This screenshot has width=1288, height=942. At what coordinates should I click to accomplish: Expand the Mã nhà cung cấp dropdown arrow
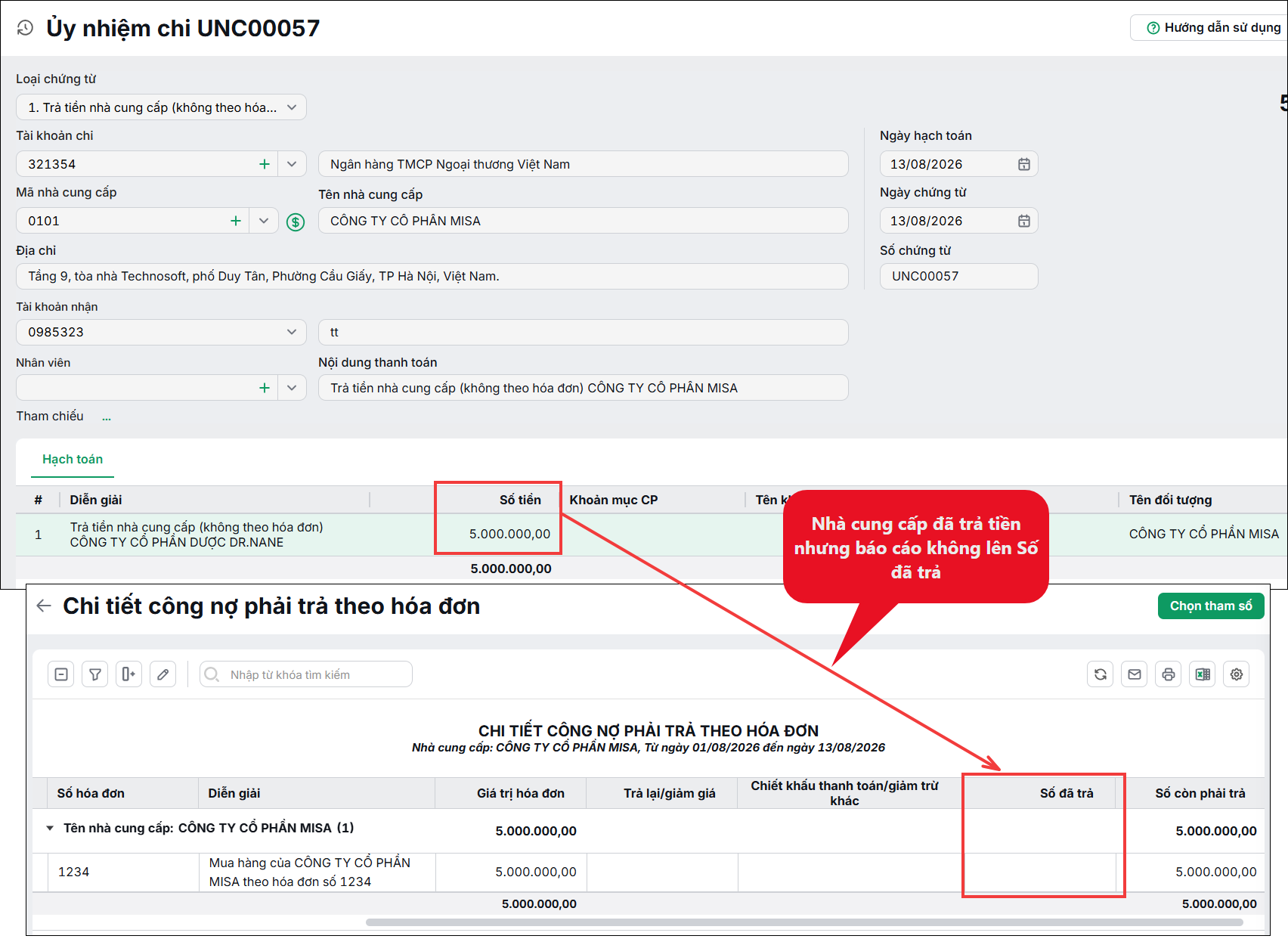click(x=264, y=221)
